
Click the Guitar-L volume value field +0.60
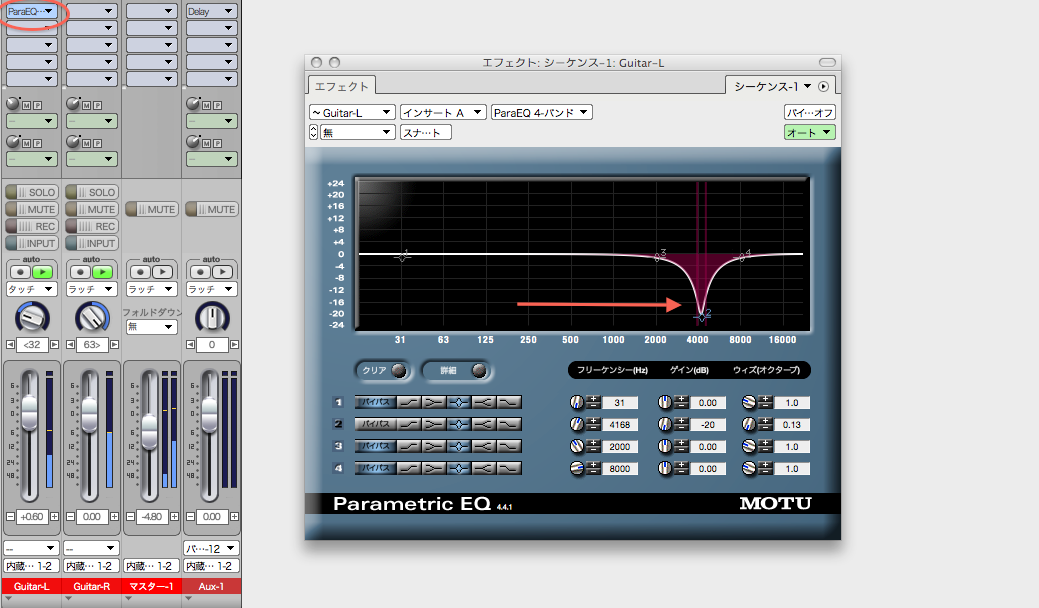32,517
